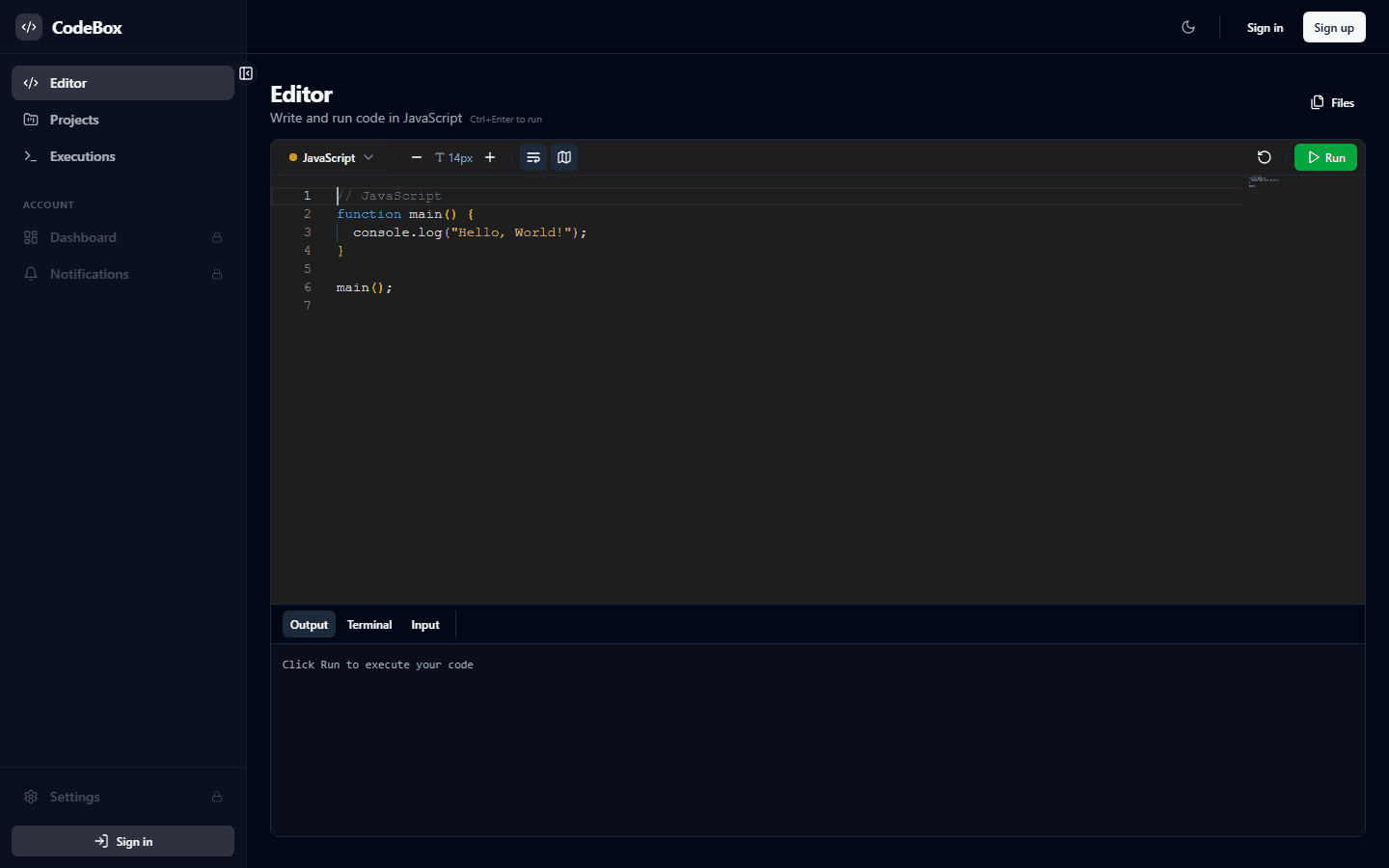The image size is (1389, 868).
Task: Click 'Click Run to execute your code' text
Action: pyautogui.click(x=378, y=665)
